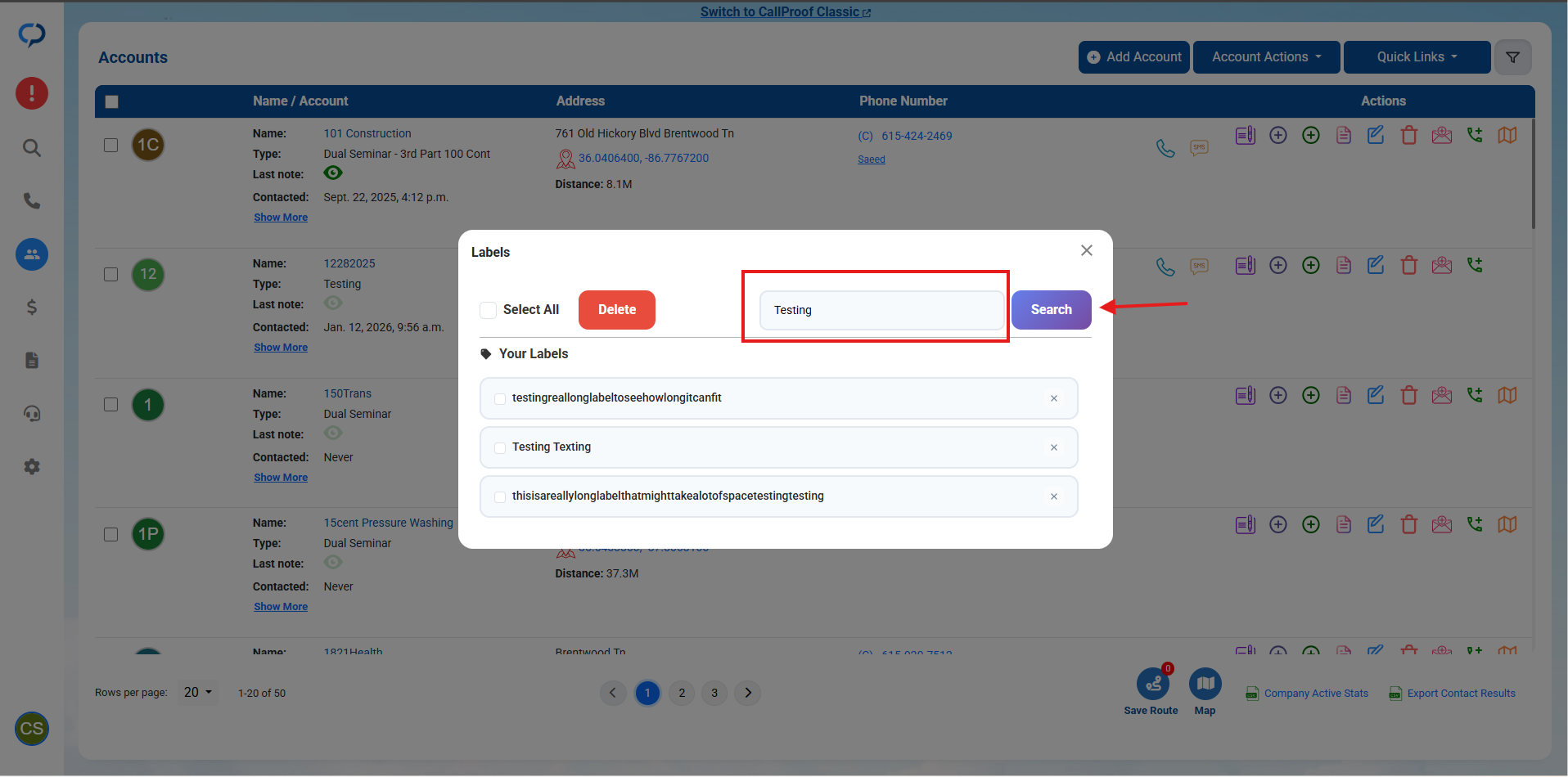Viewport: 1568px width, 777px height.
Task: Open the 101 Construction account link
Action: (367, 133)
